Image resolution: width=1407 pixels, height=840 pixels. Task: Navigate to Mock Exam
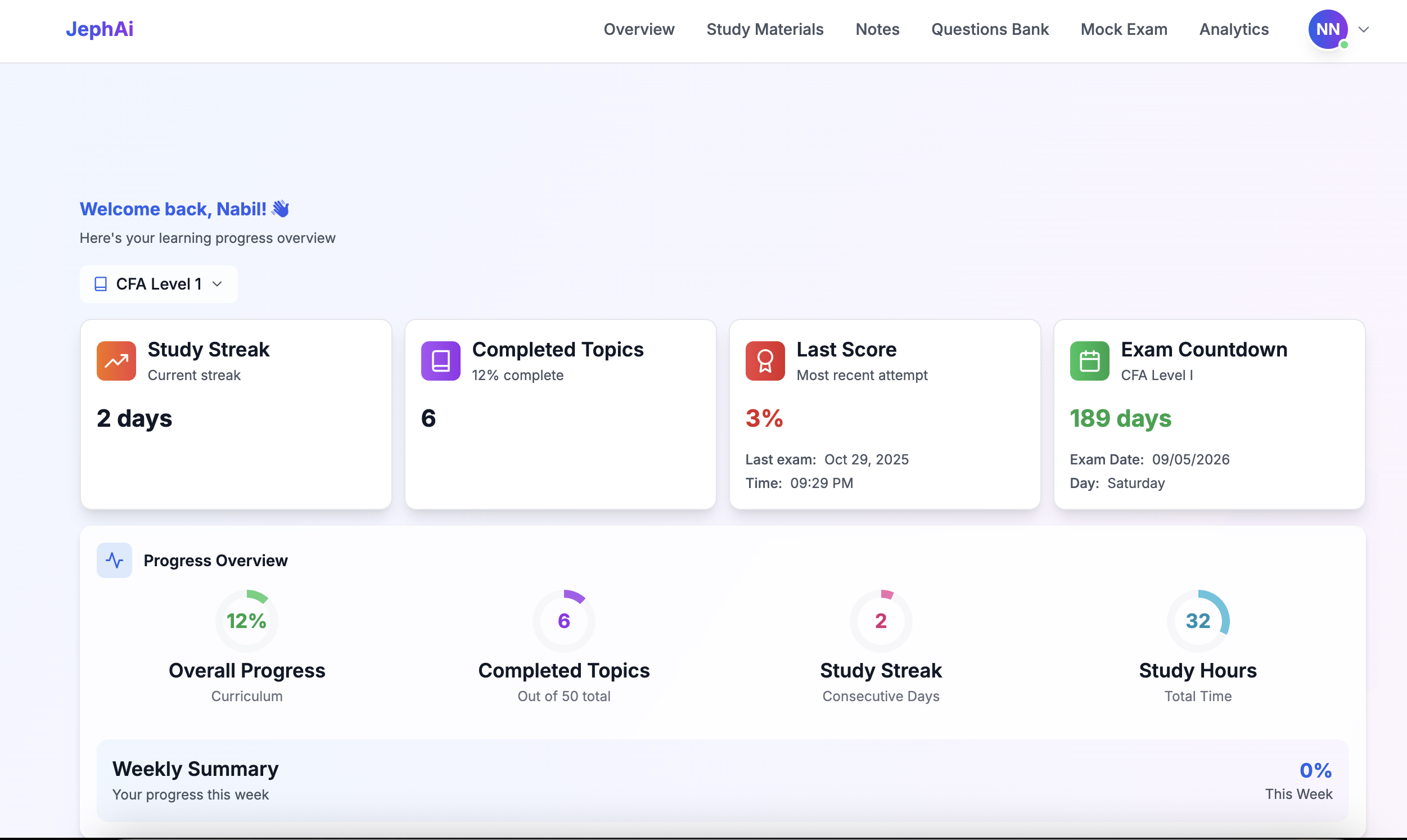[x=1124, y=29]
